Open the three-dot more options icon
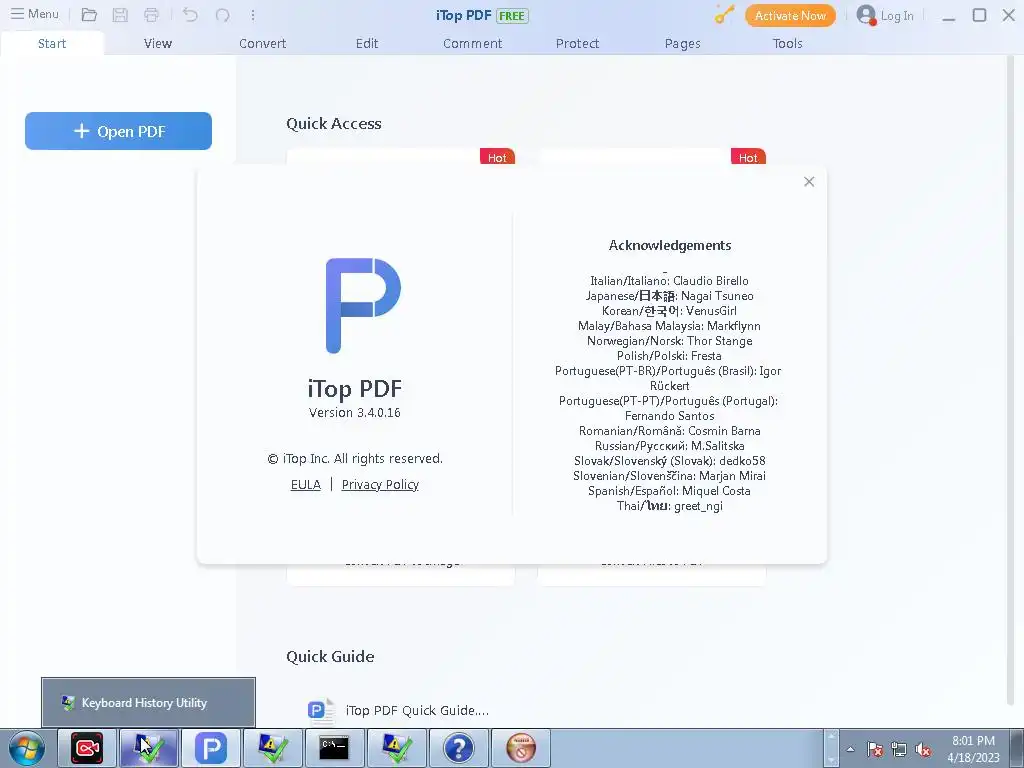 (x=253, y=14)
